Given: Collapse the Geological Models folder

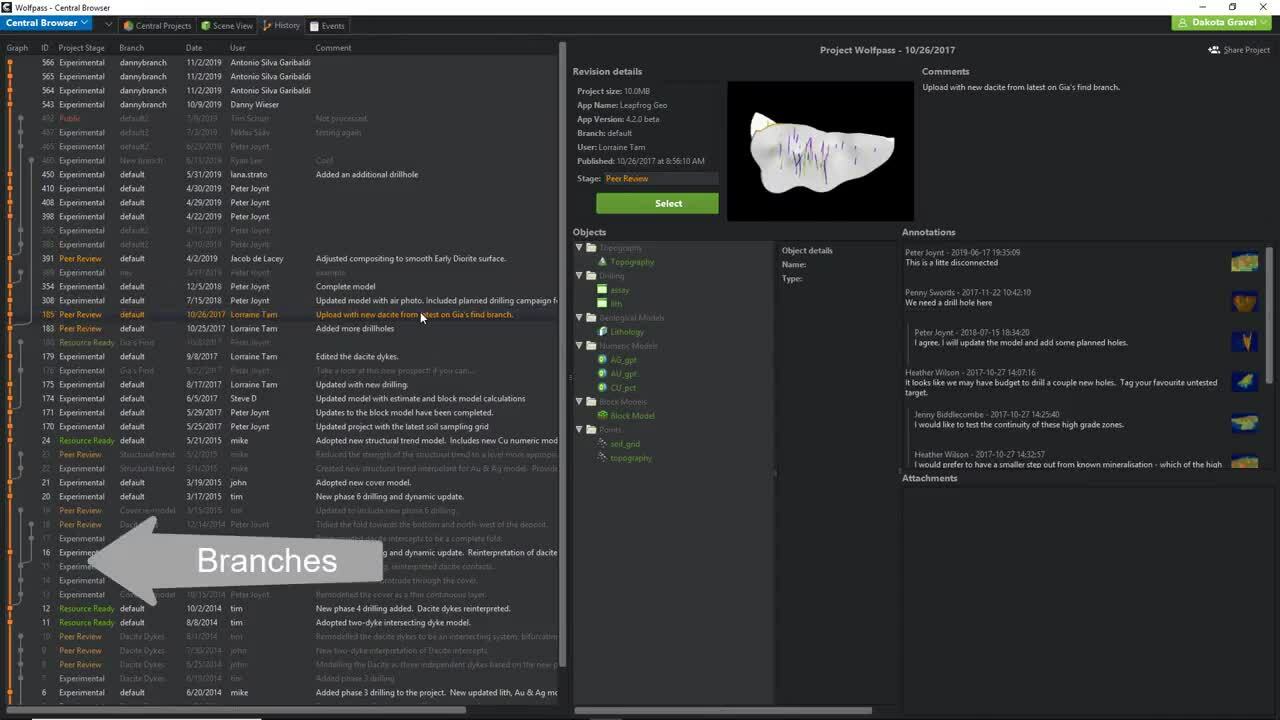Looking at the screenshot, I should coord(579,318).
